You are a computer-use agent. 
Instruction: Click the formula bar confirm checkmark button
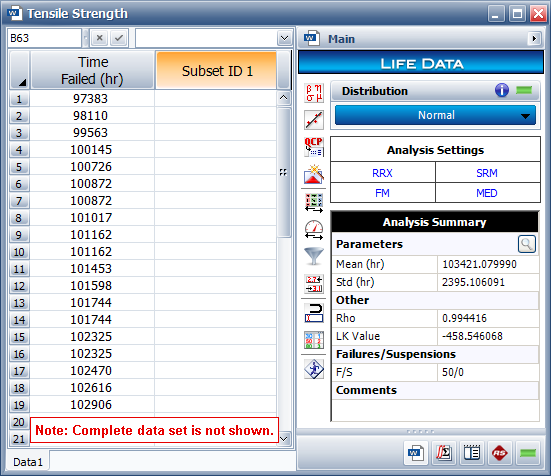coord(119,38)
